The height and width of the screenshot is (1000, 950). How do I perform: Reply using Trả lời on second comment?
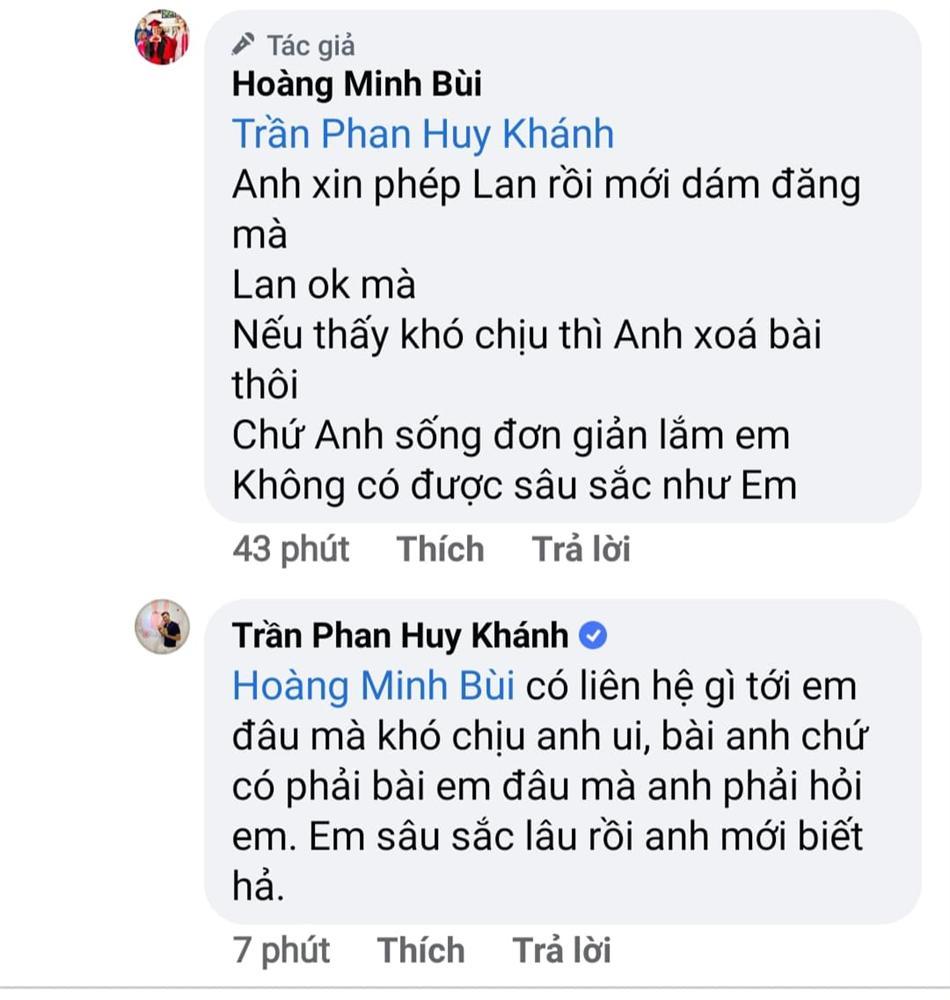tap(563, 950)
